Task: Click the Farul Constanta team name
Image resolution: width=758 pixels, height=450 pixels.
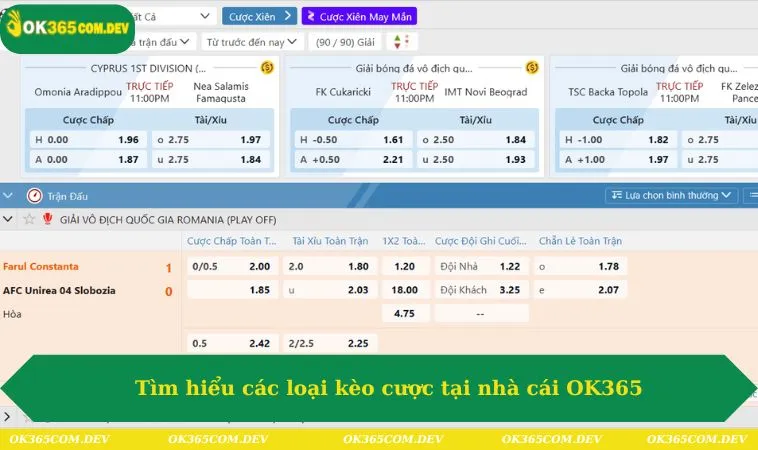Action: click(41, 266)
